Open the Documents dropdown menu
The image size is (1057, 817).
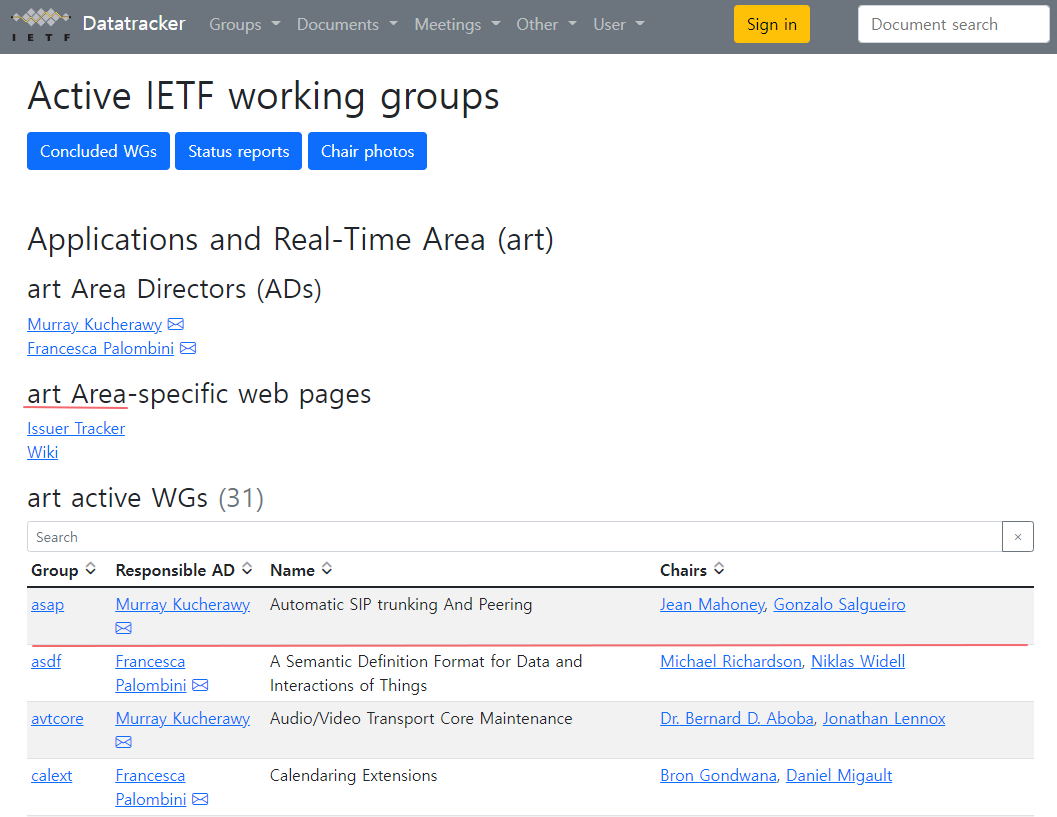pyautogui.click(x=347, y=24)
